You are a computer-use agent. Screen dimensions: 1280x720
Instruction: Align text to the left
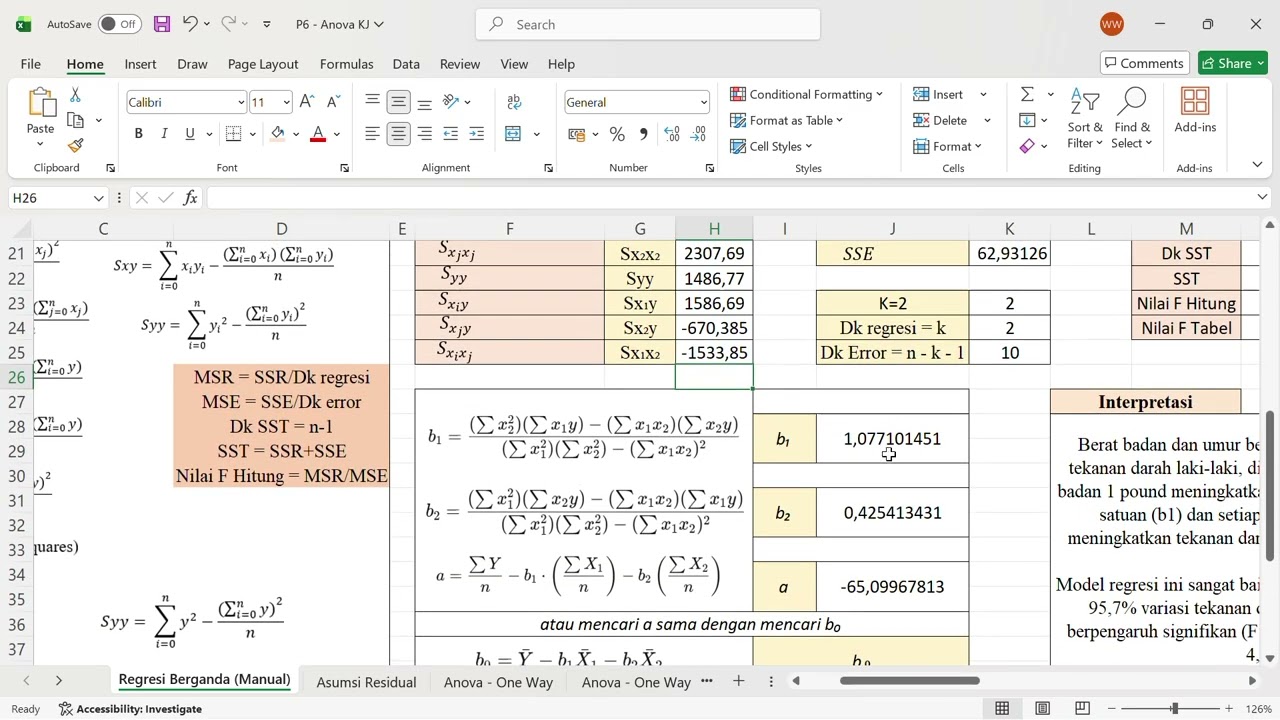372,134
